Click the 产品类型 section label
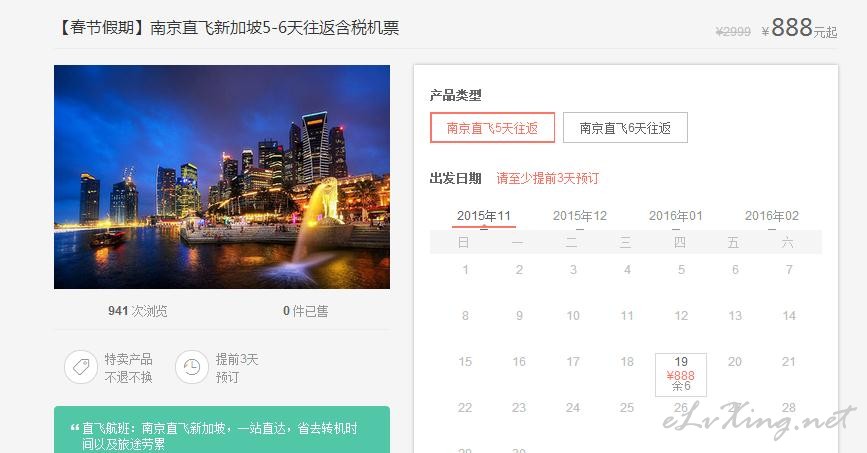This screenshot has height=453, width=867. (x=456, y=95)
